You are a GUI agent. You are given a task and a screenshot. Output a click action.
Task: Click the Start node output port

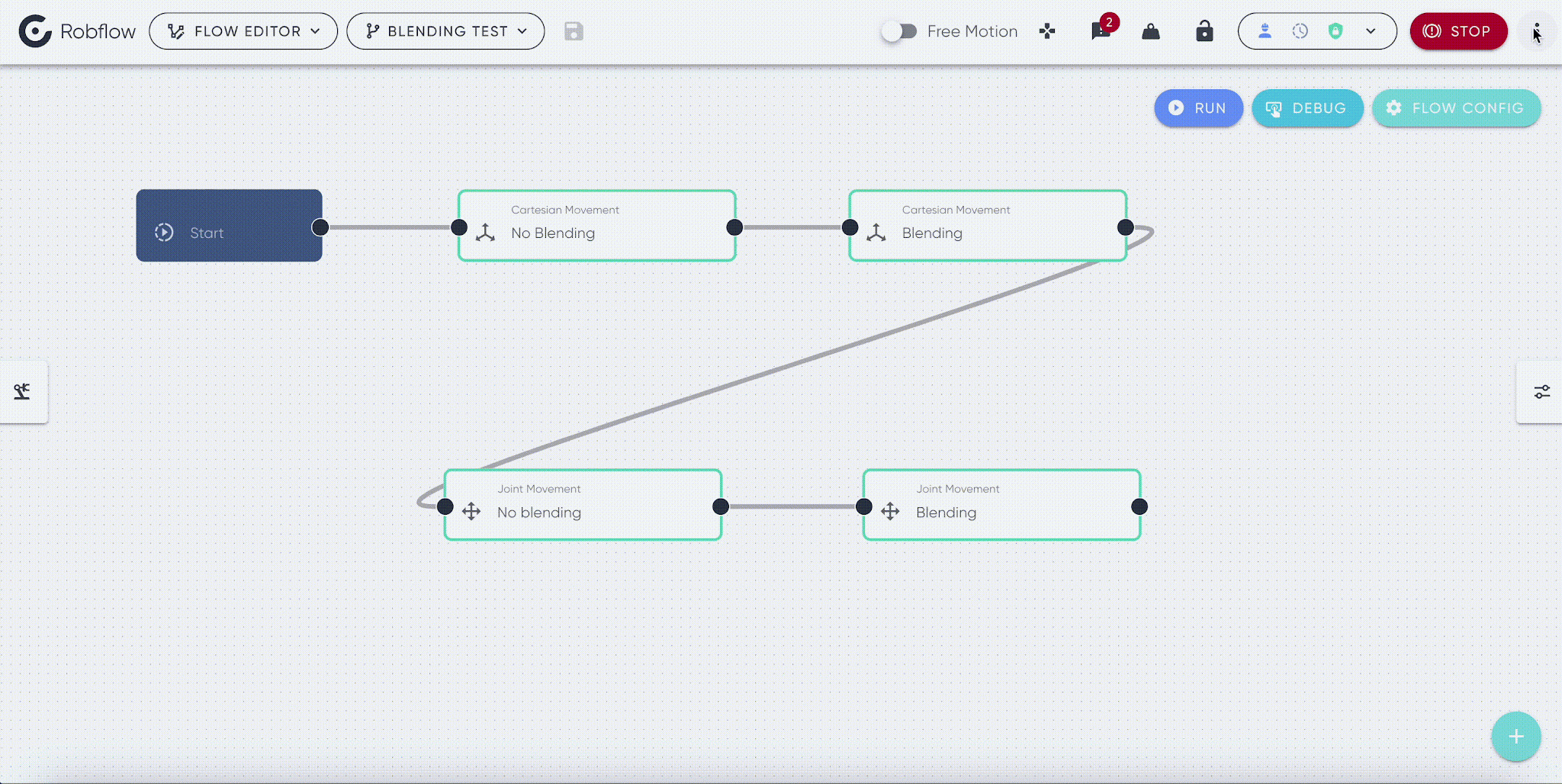[320, 227]
